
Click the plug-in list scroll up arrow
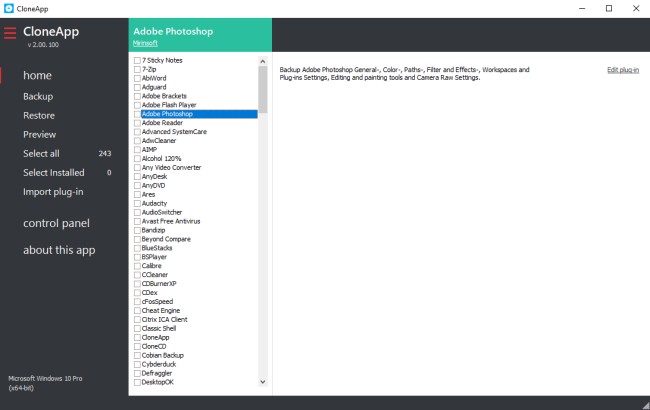pos(262,61)
